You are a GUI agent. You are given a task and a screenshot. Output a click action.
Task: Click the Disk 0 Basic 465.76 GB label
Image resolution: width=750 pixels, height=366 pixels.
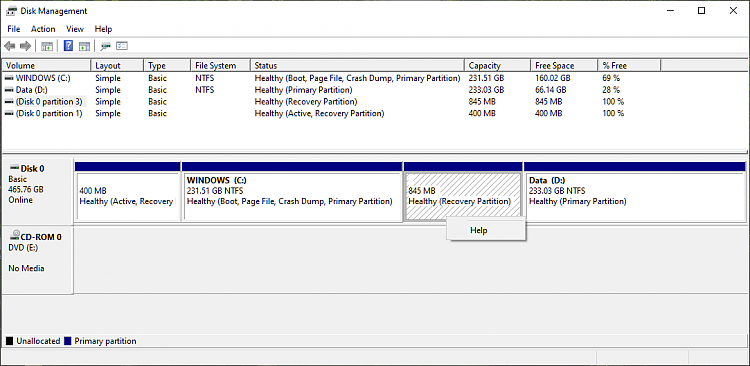coord(38,191)
